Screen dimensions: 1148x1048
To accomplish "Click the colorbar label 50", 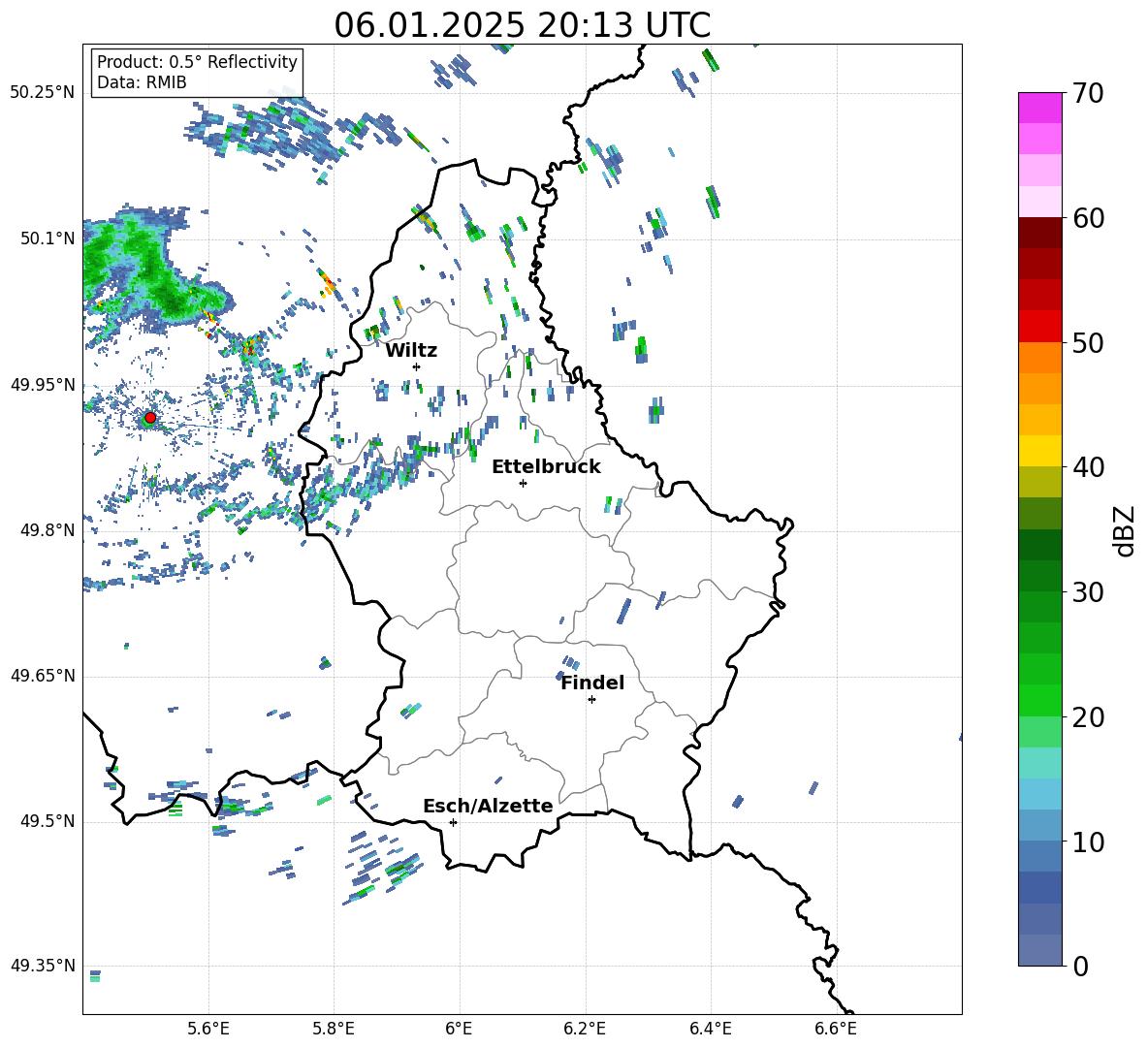I will 1088,343.
